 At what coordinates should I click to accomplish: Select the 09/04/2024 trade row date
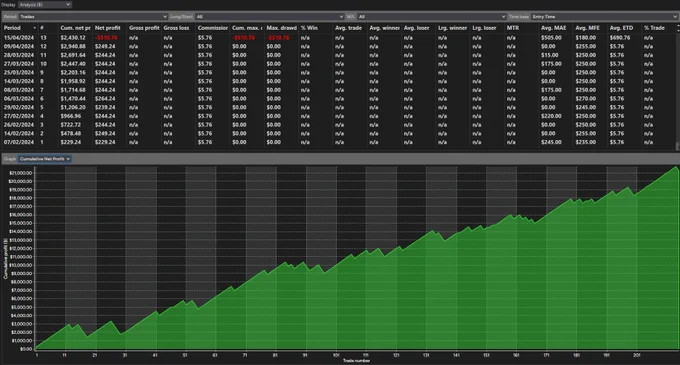(x=19, y=46)
